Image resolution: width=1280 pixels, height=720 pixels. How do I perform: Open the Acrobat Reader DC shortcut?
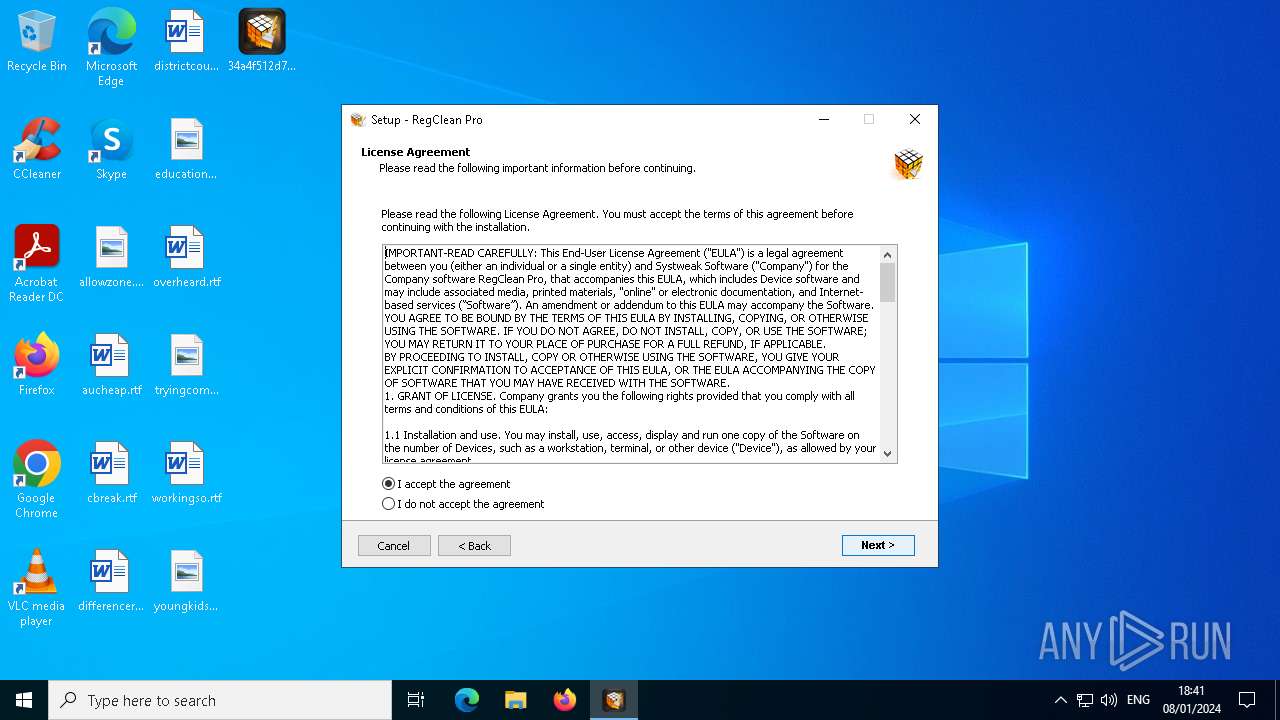click(x=37, y=264)
